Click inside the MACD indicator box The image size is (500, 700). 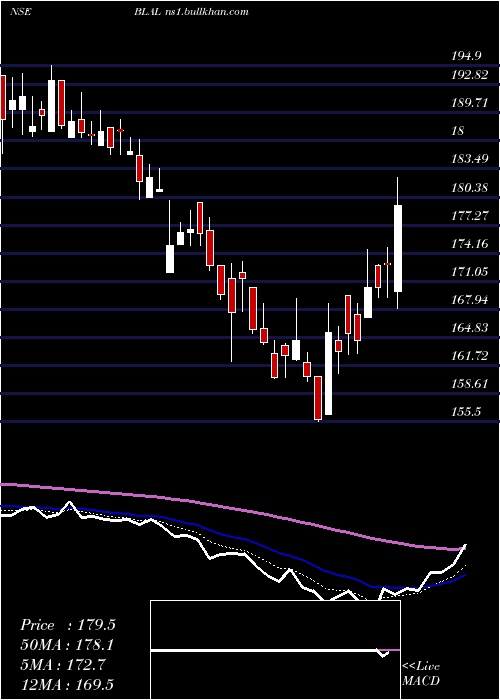275,650
